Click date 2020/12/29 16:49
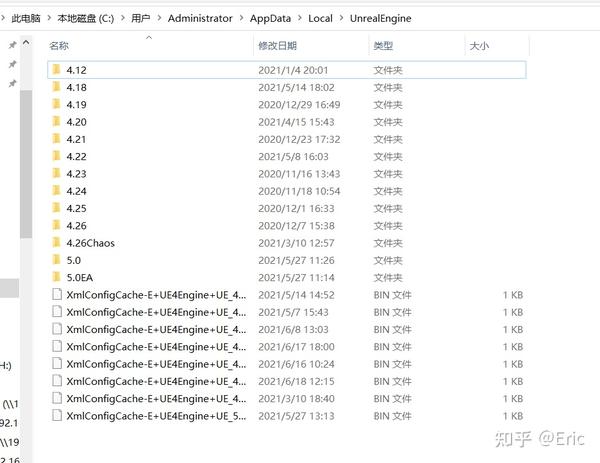Image resolution: width=600 pixels, height=463 pixels. [x=299, y=104]
